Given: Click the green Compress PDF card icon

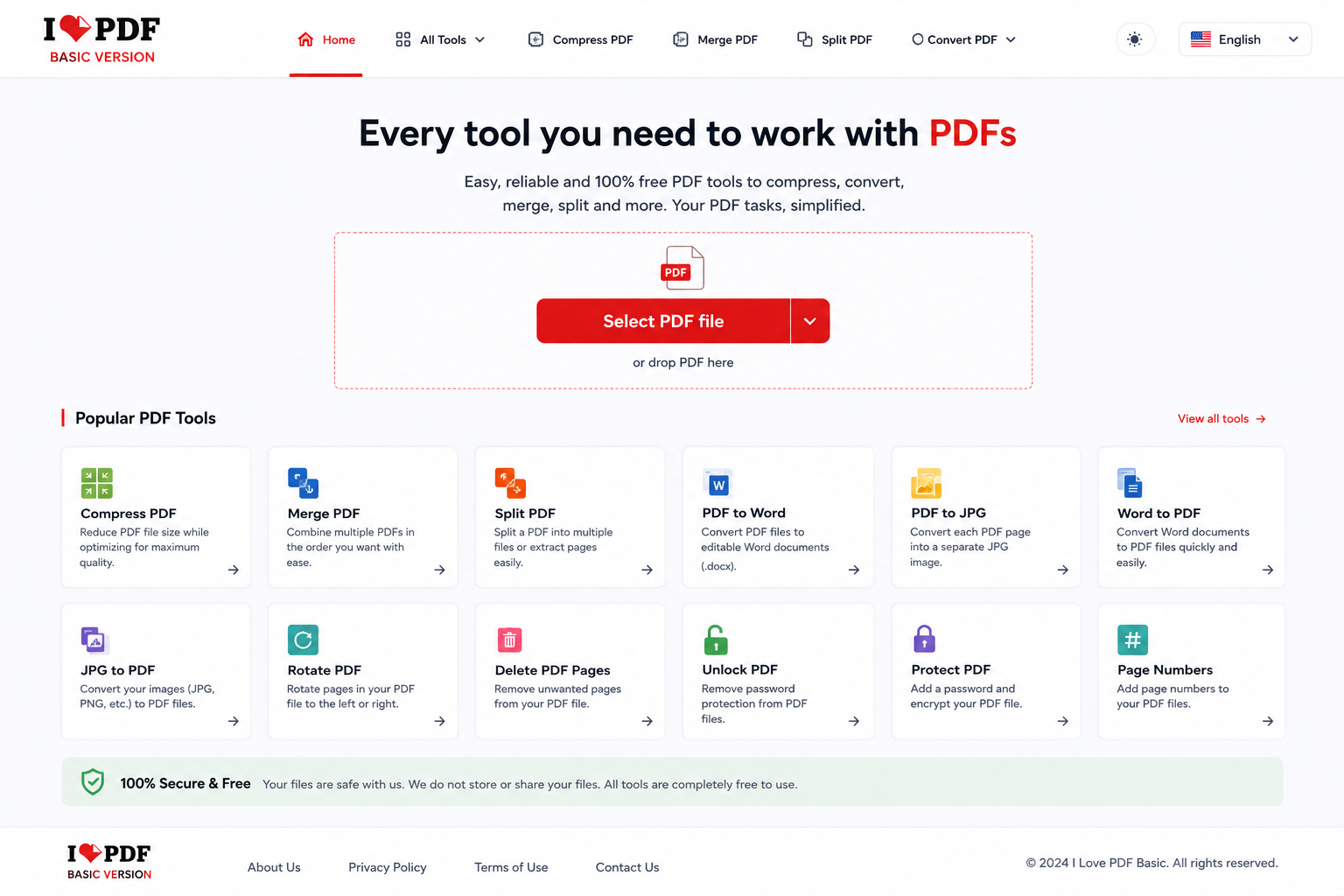Looking at the screenshot, I should 97,483.
